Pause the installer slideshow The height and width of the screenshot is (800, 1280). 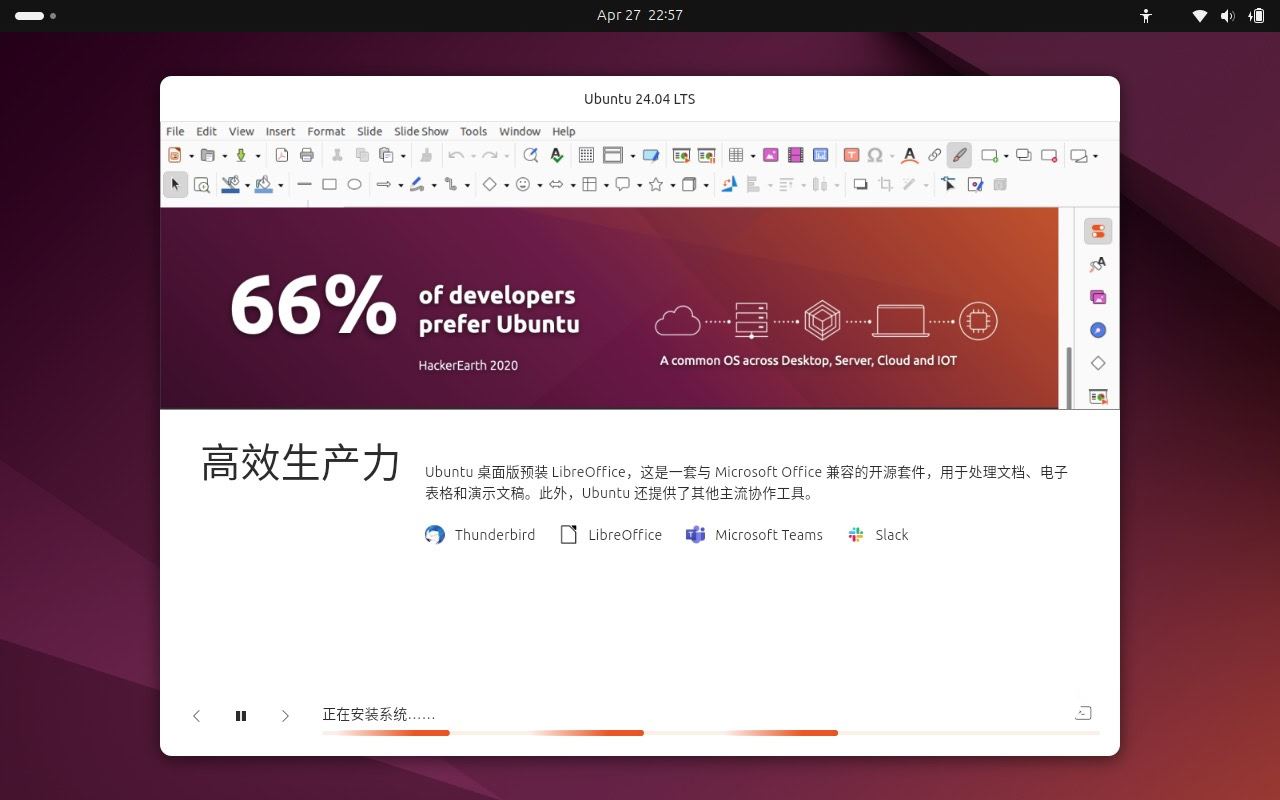(241, 716)
